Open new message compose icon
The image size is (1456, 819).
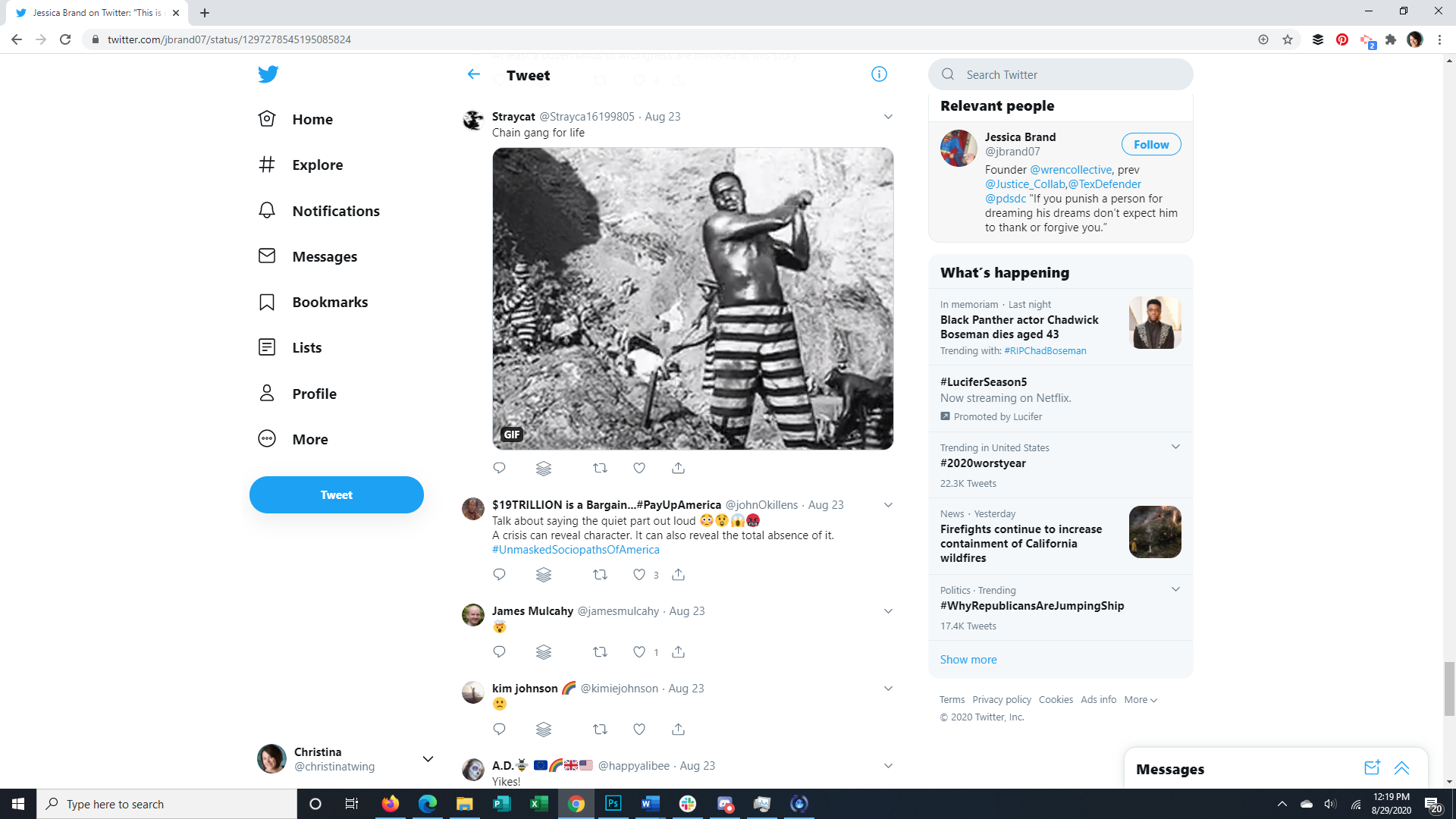(x=1372, y=768)
